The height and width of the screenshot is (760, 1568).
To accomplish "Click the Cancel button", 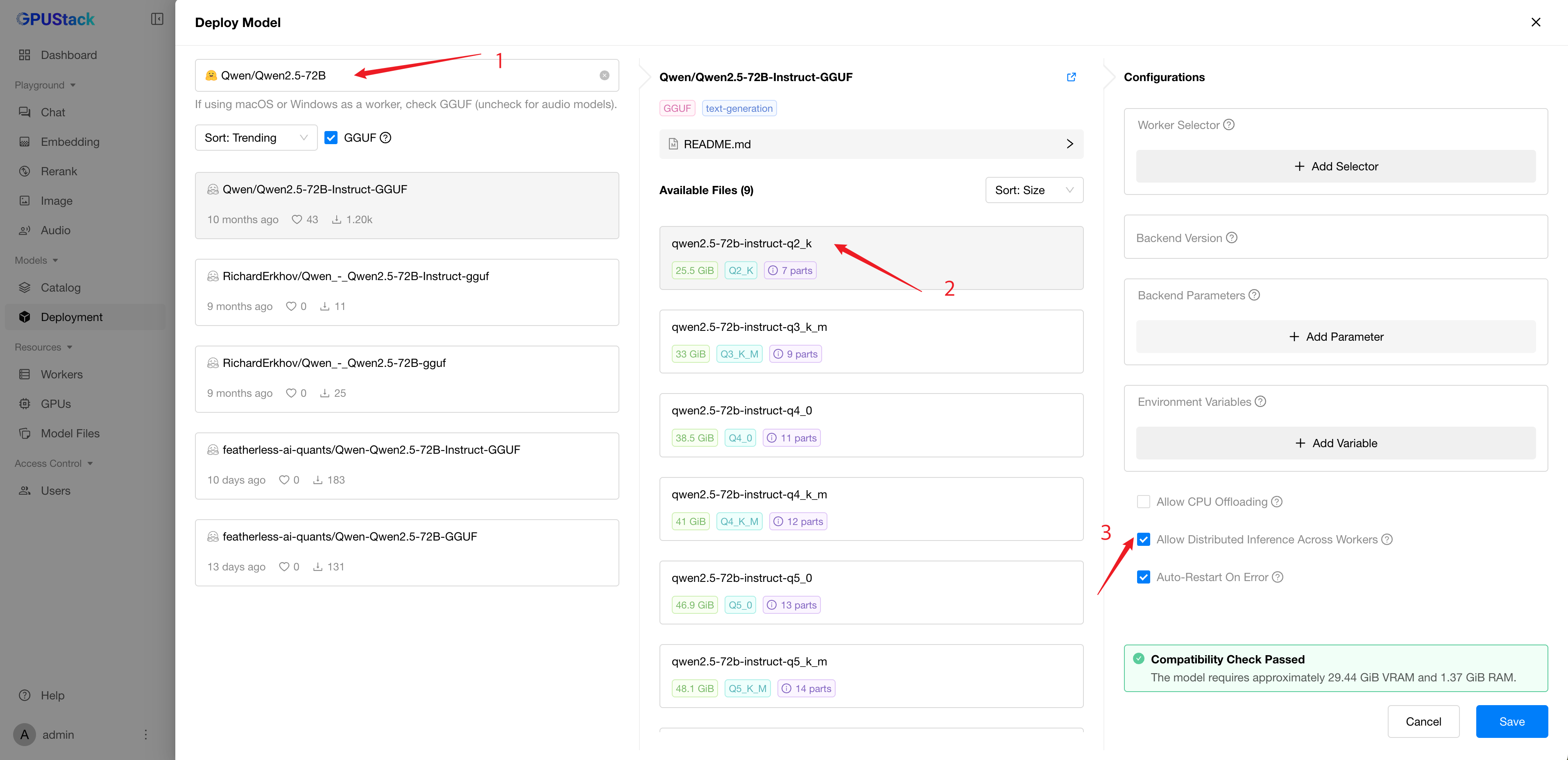I will (x=1423, y=722).
